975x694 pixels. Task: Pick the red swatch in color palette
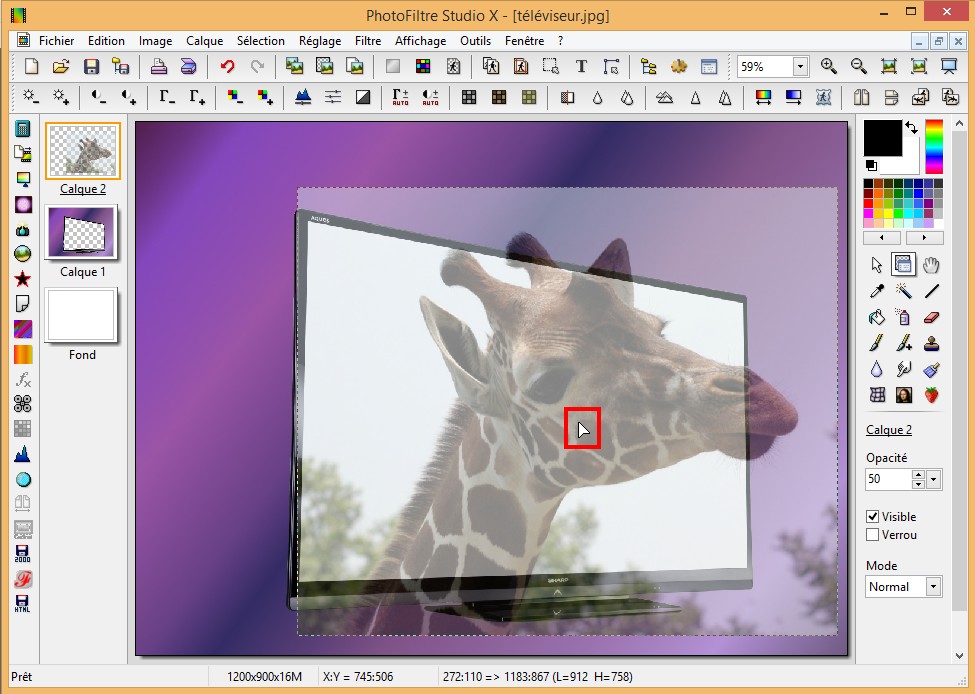(868, 203)
